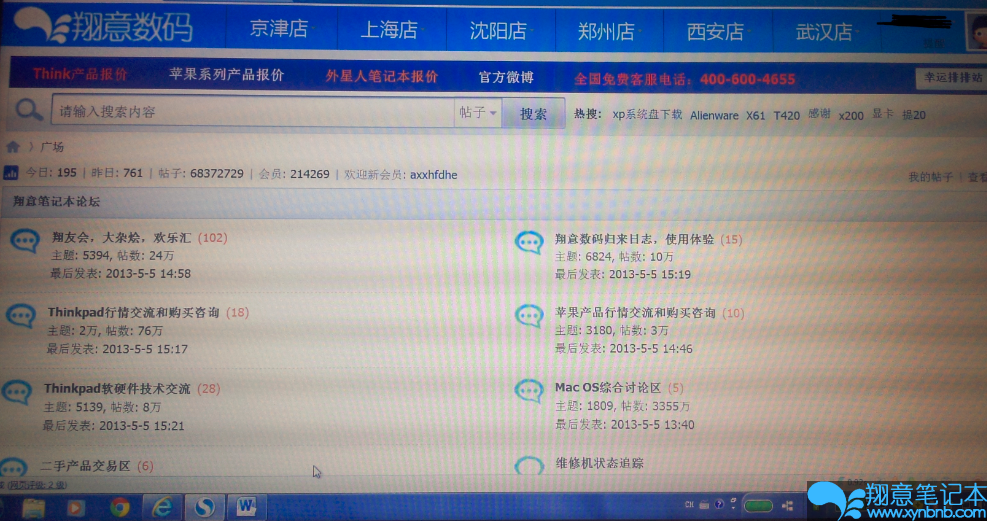
Task: Click the forum icon beside 二手产品交易区
Action: [13, 468]
